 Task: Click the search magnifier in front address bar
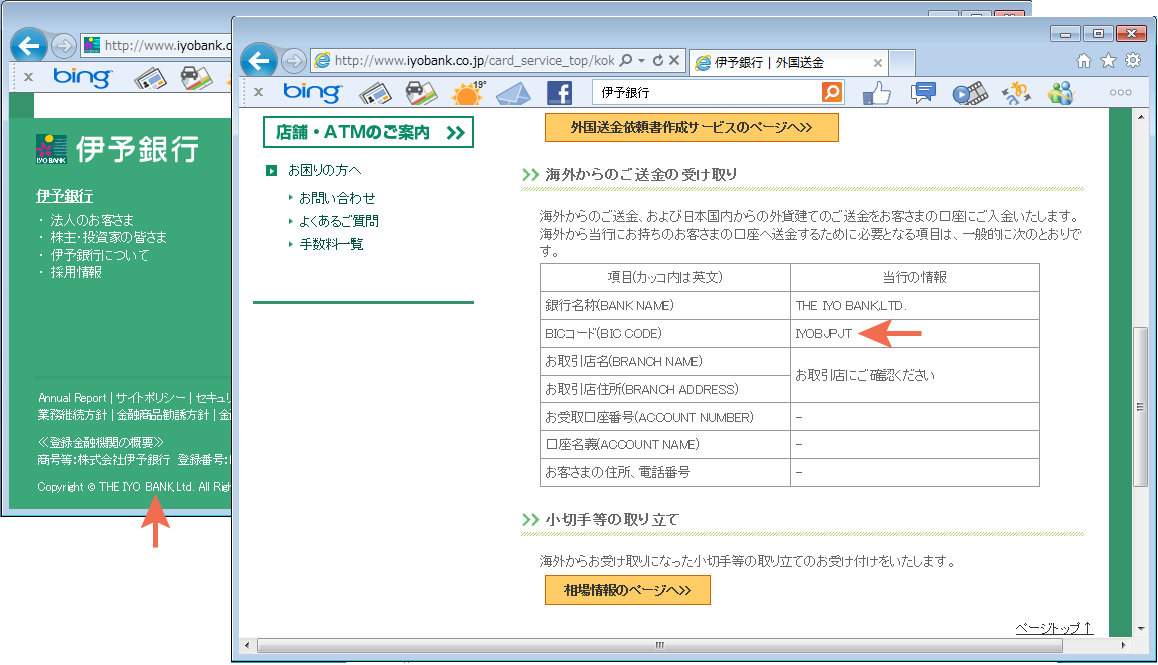coord(626,61)
